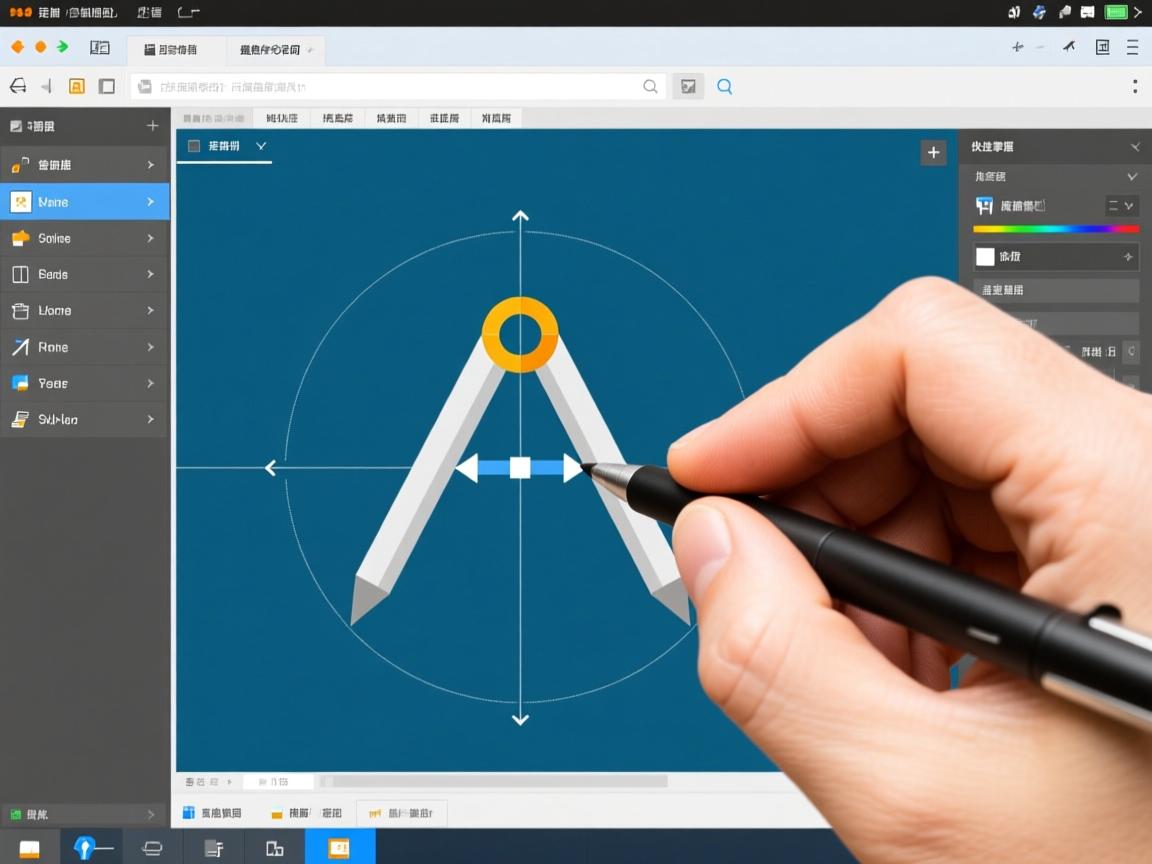Image resolution: width=1152 pixels, height=864 pixels.
Task: Open dropdown chevron next to canvas checkbox
Action: point(261,146)
